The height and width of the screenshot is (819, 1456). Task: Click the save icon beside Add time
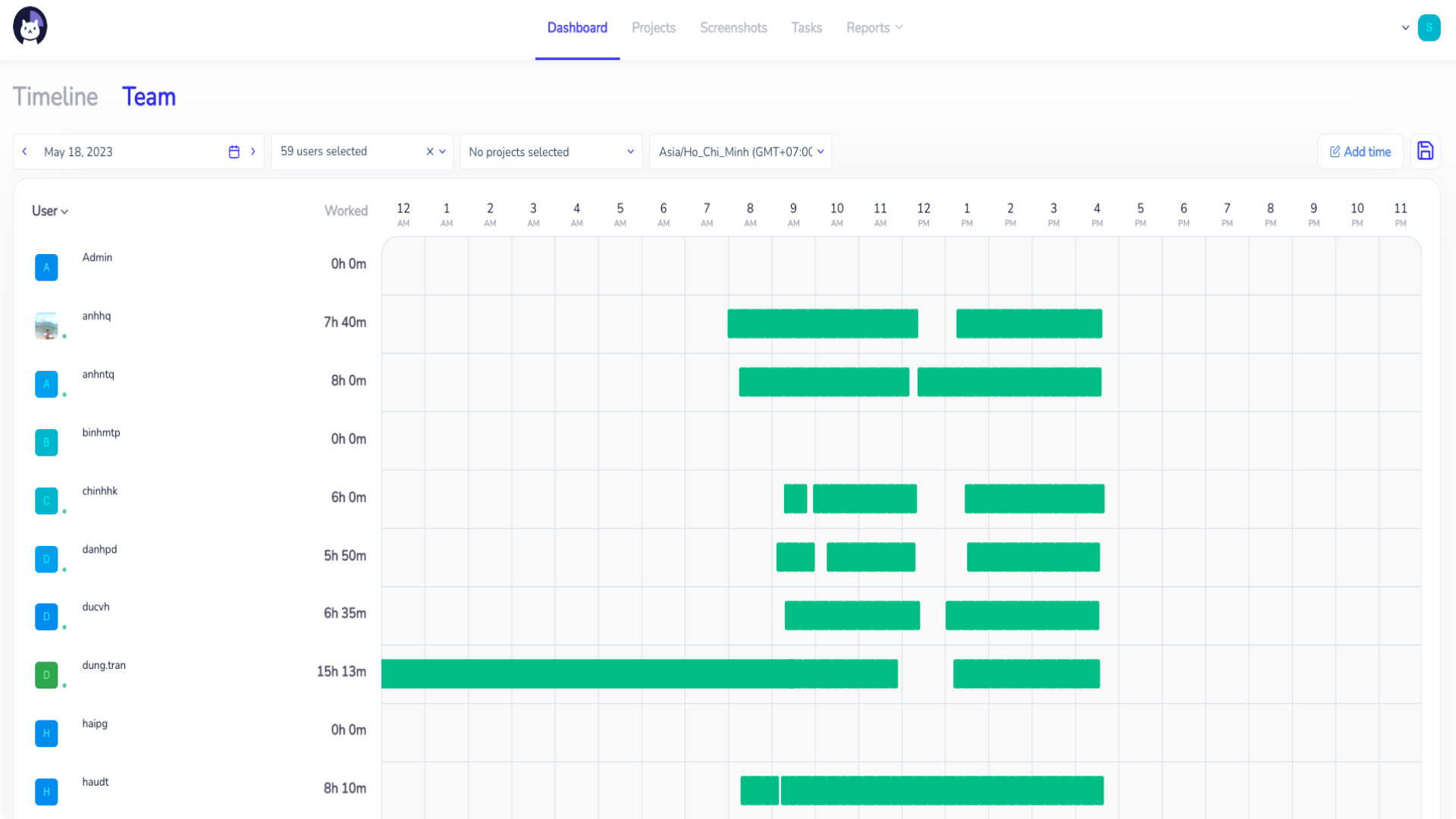(x=1425, y=151)
